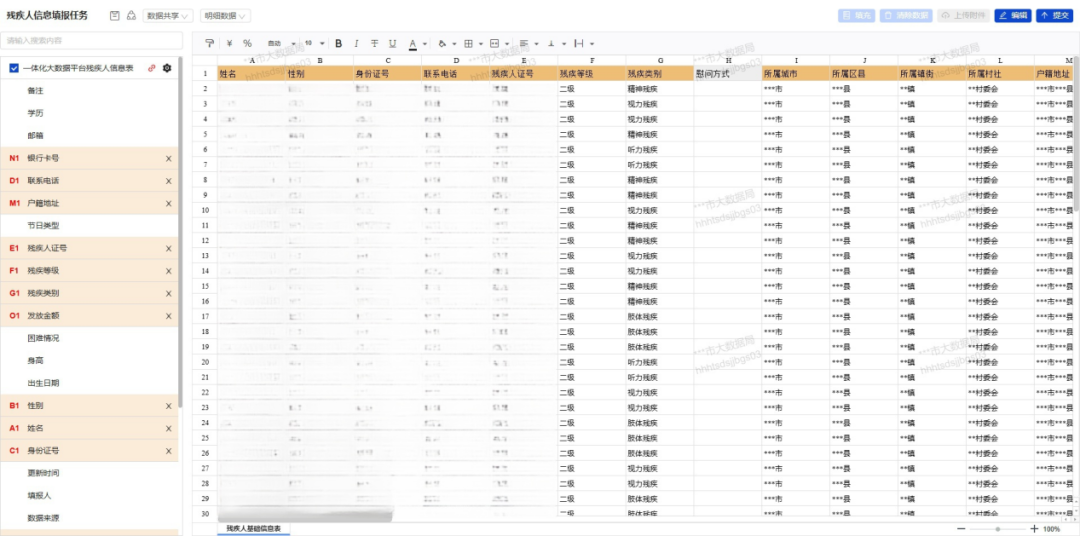The image size is (1080, 536).
Task: Toggle underline formatting
Action: (392, 43)
